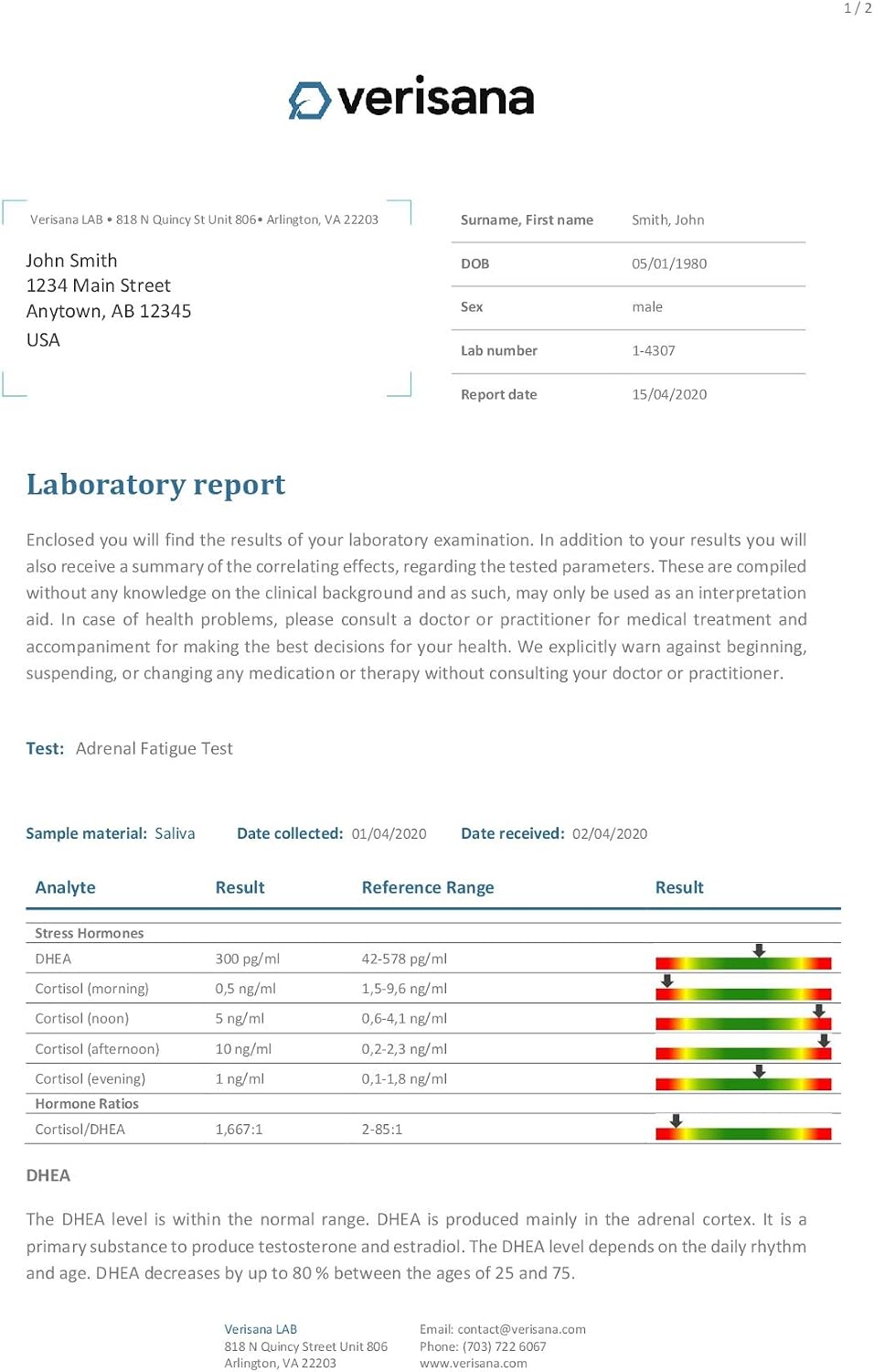Click the report date 15/04/2020
Viewport: 874px width, 1372px height.
[x=669, y=394]
